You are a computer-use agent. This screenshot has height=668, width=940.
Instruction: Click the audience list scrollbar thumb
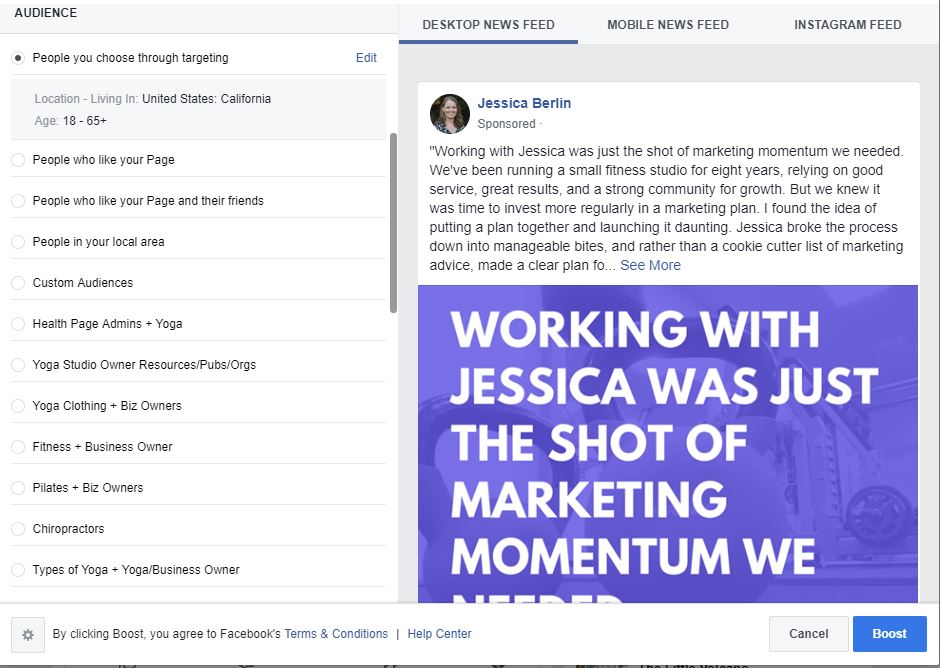393,223
